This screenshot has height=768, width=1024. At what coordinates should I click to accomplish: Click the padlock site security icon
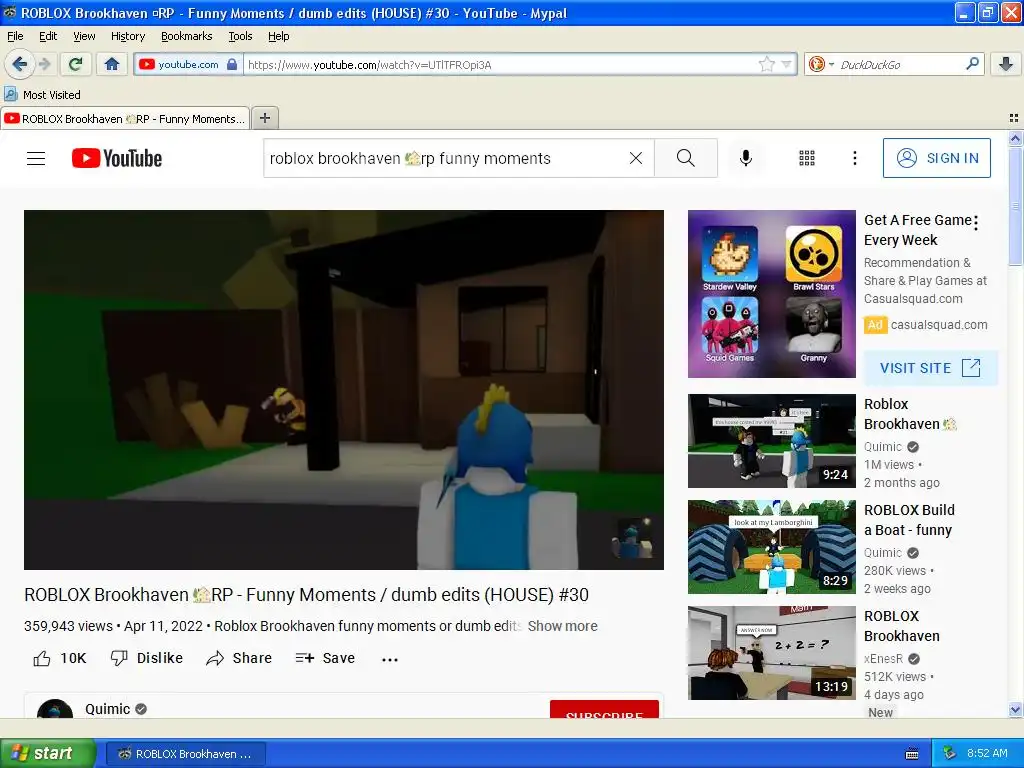(232, 64)
